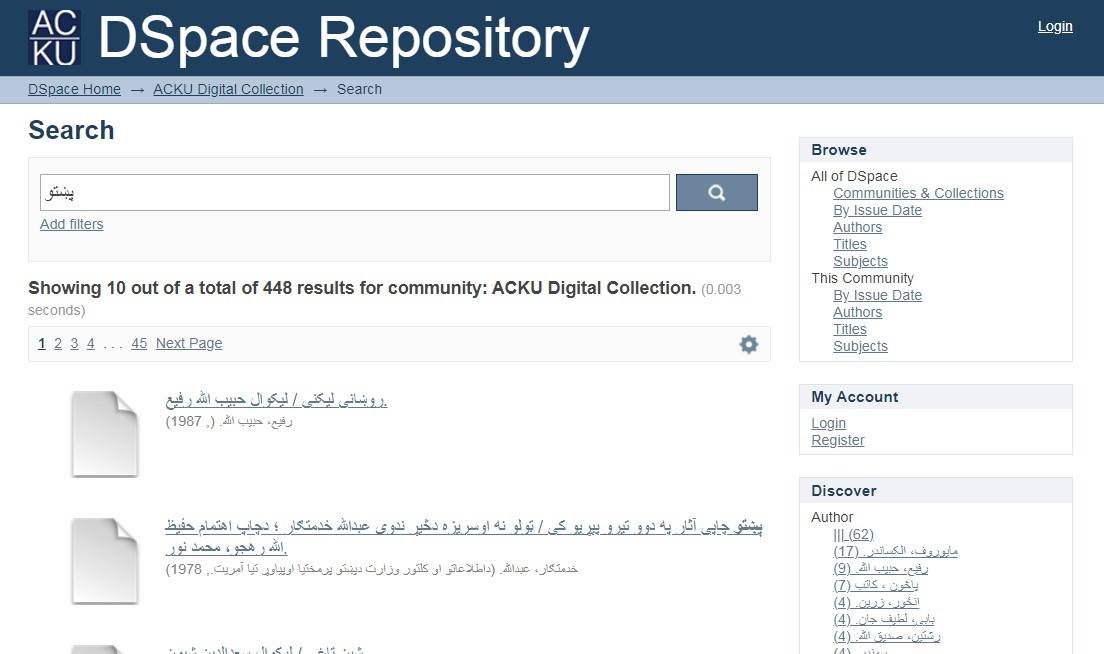Click Login under My Account sidebar
Viewport: 1104px width, 654px height.
pos(828,423)
